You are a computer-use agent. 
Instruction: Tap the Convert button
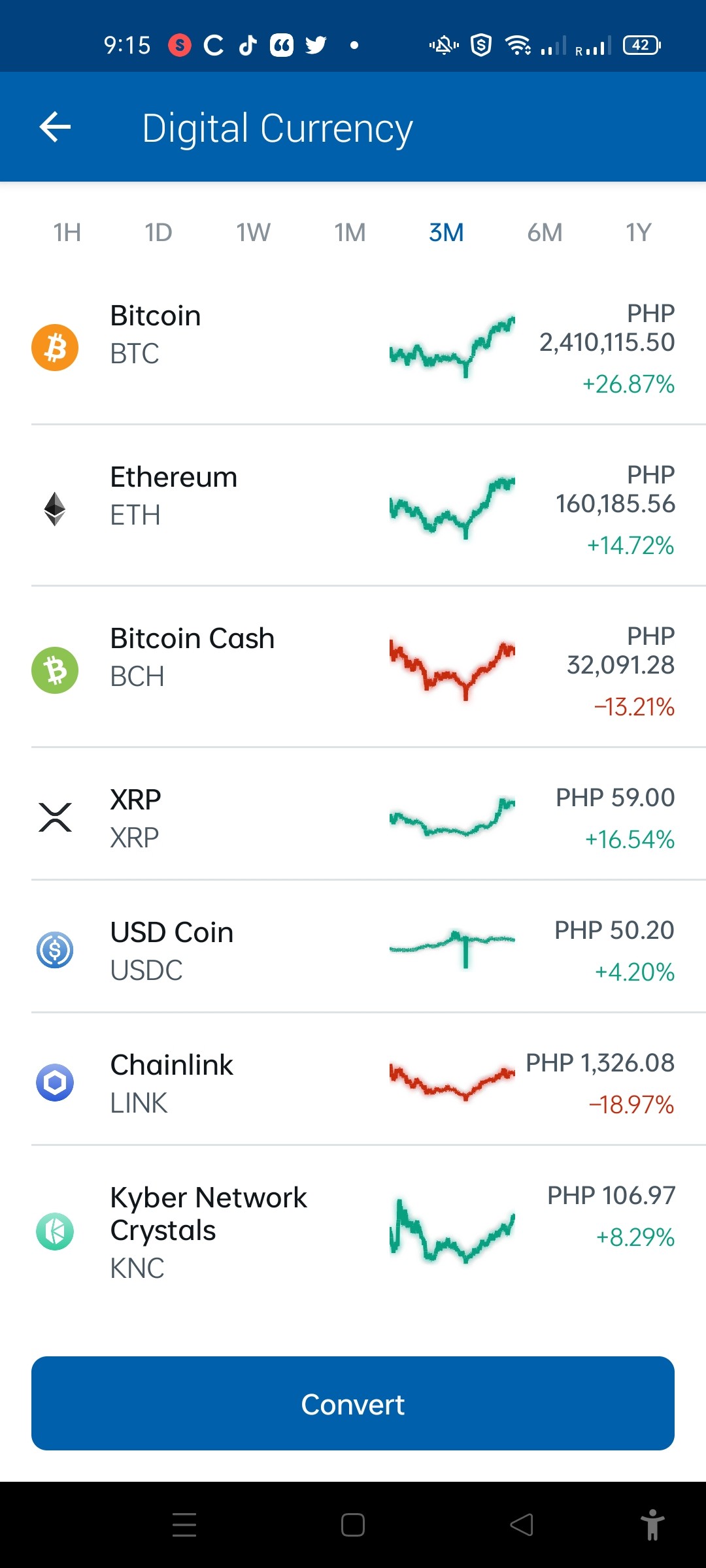353,1403
